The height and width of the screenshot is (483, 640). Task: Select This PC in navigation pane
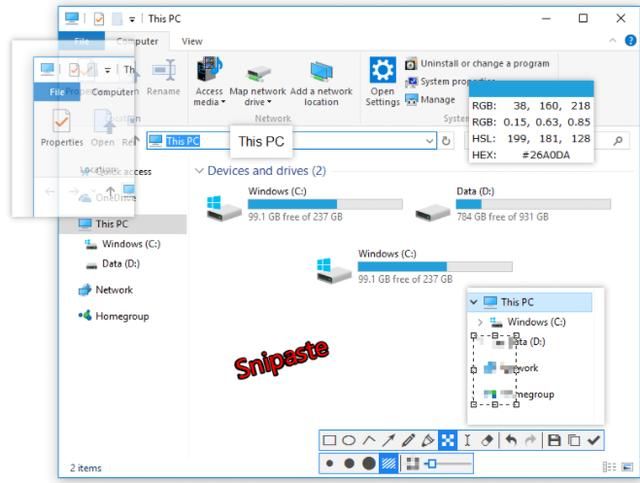click(123, 224)
